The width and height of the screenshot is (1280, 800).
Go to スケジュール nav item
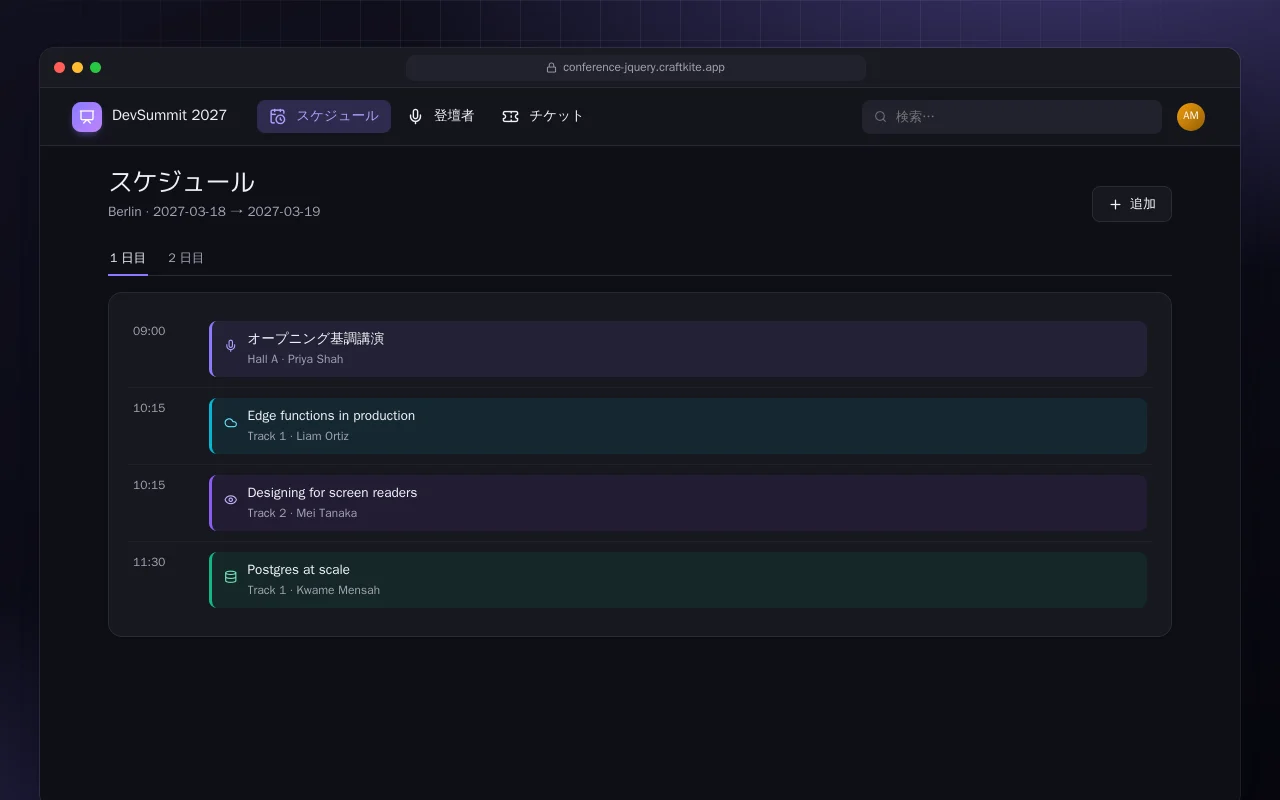(324, 116)
